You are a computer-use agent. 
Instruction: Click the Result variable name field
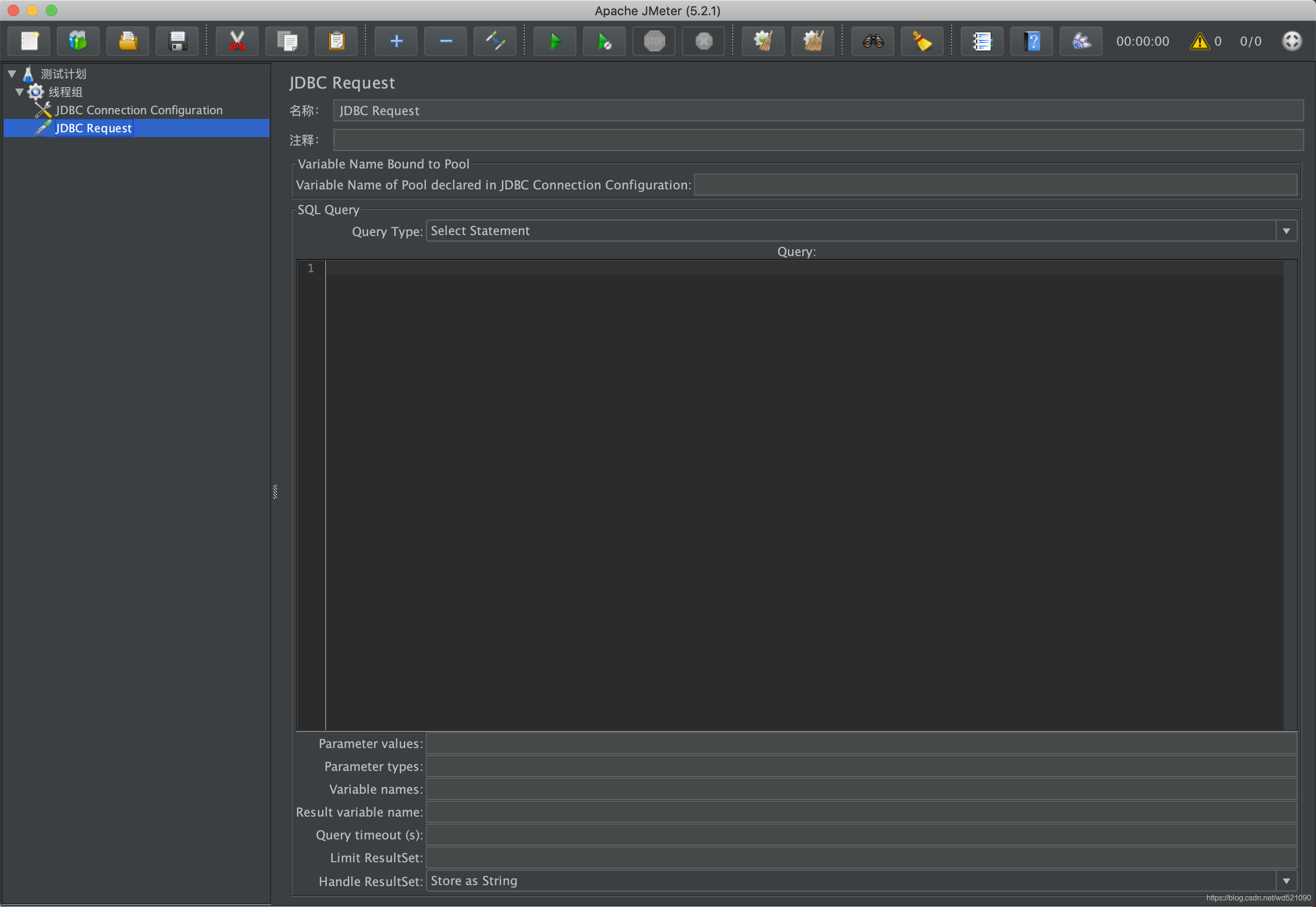(x=862, y=812)
